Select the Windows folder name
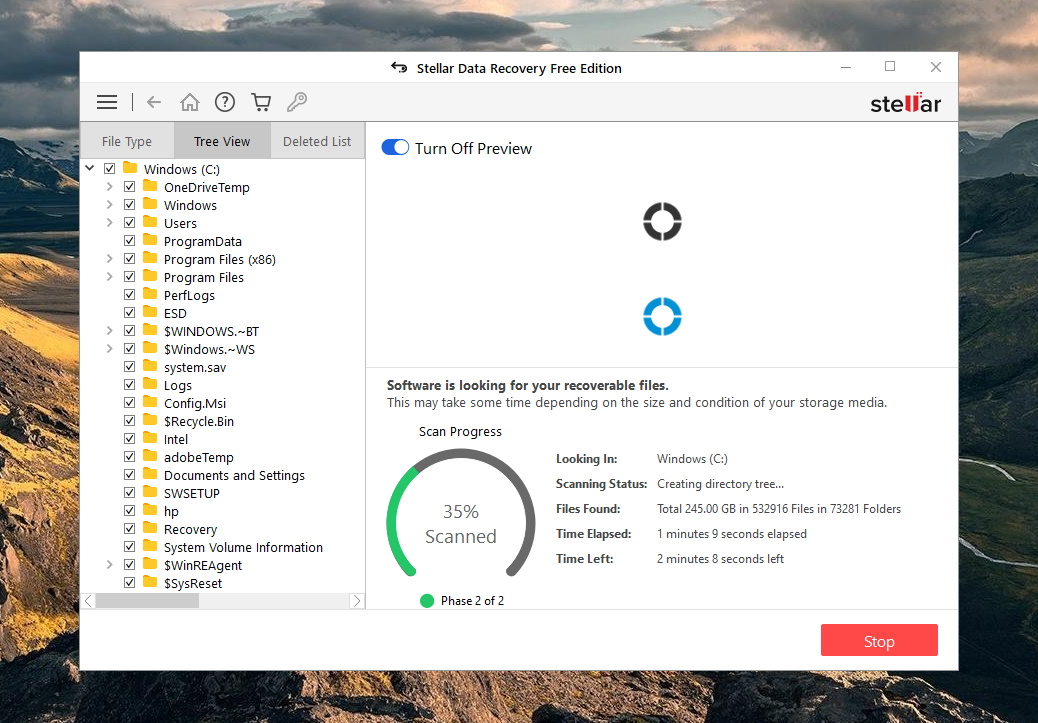The image size is (1038, 723). click(190, 205)
